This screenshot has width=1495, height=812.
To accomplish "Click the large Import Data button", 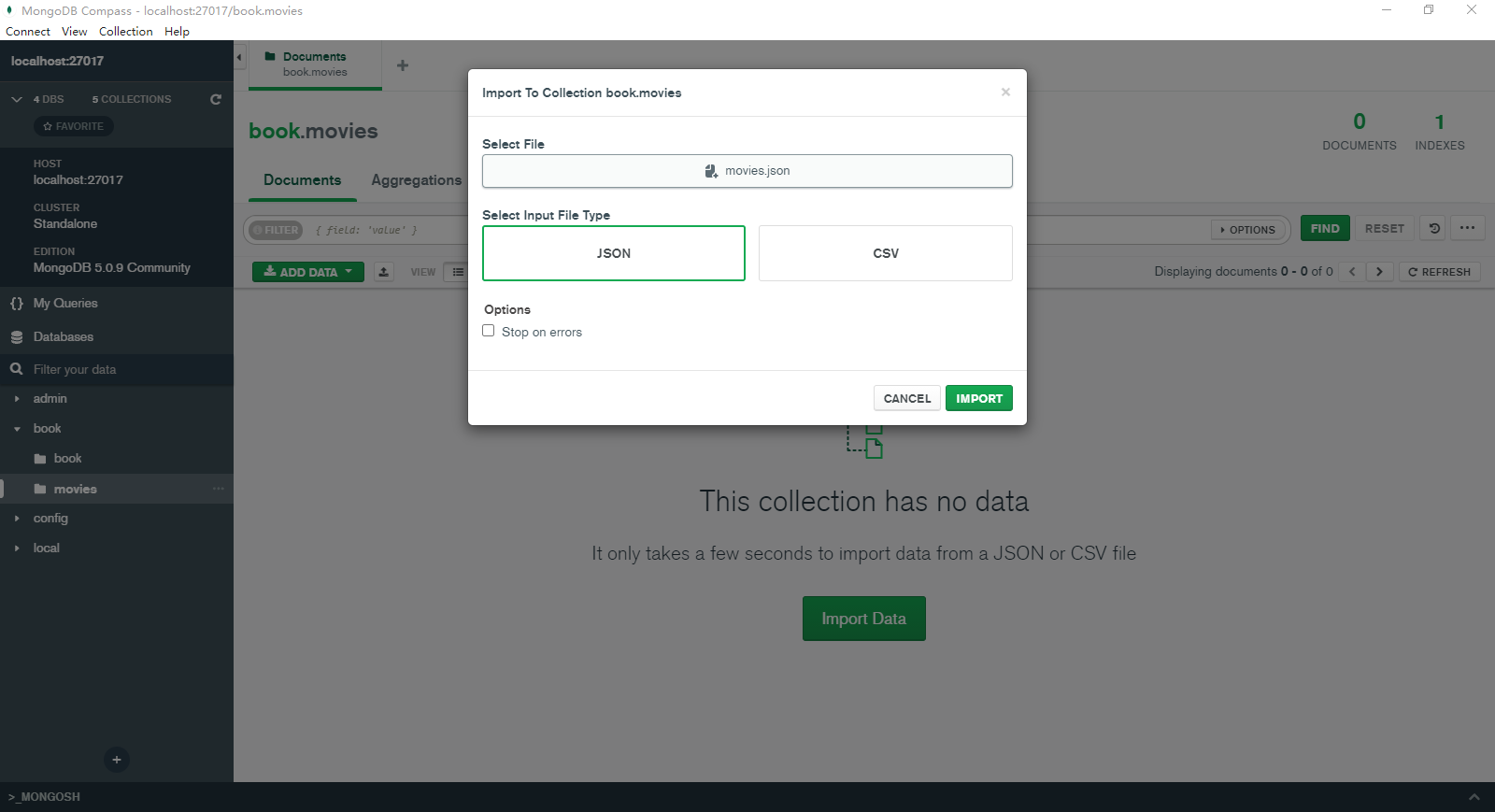I will point(863,619).
